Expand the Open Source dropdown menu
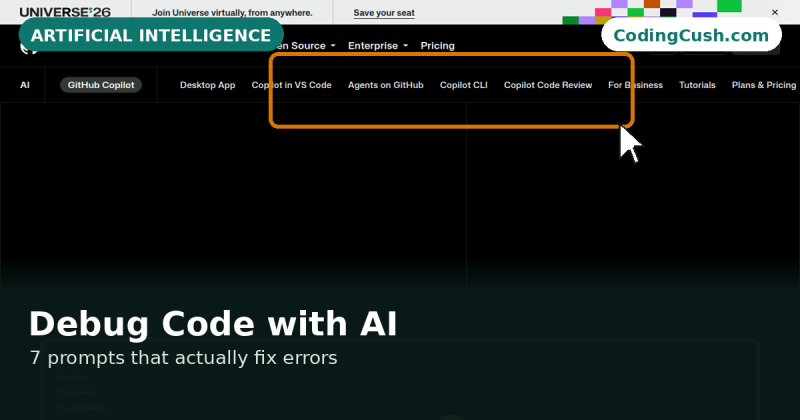 (306, 45)
